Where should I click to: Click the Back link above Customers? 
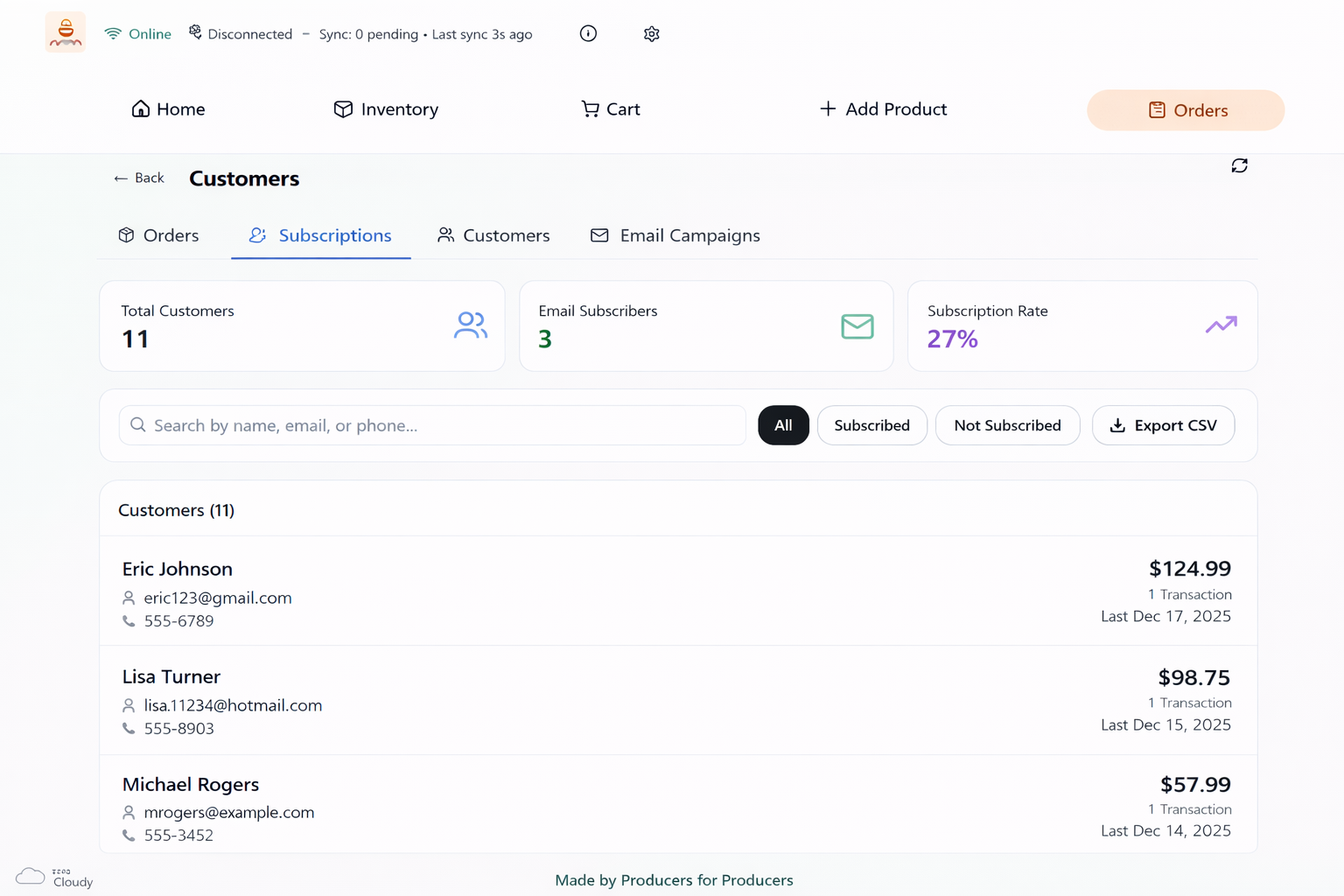point(137,178)
